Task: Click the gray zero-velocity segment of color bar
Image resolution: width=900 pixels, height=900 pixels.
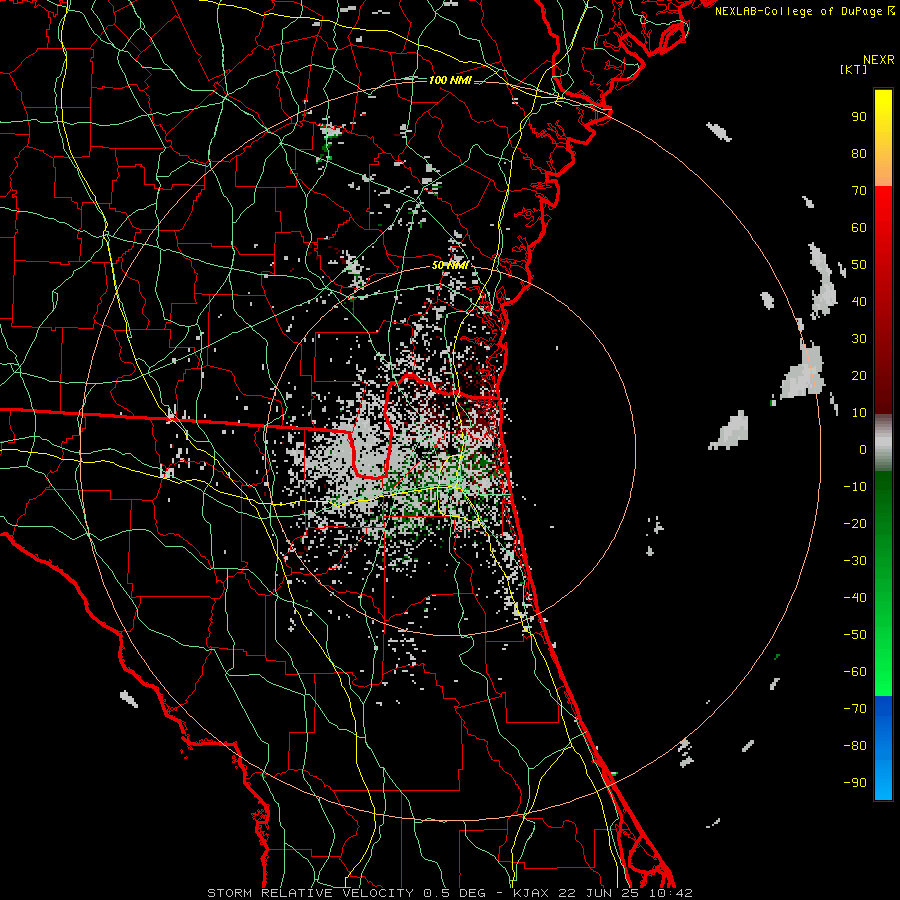Action: click(x=883, y=443)
